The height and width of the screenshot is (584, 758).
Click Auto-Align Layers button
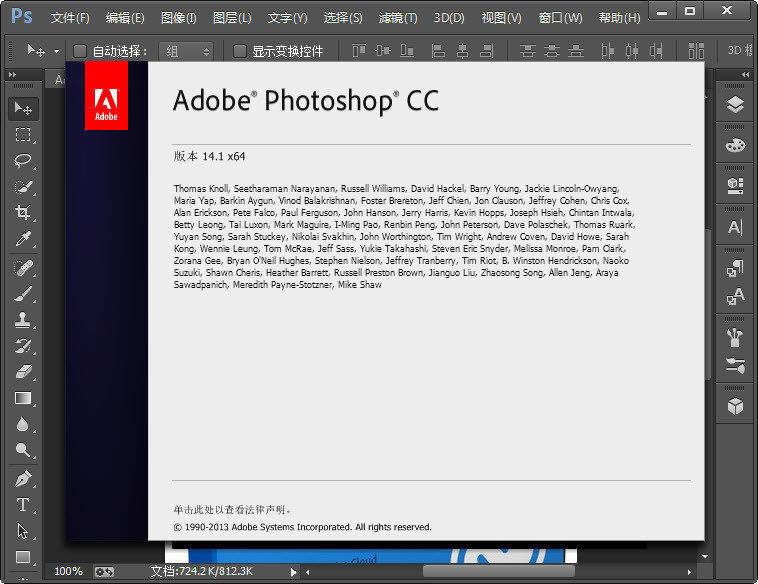696,50
